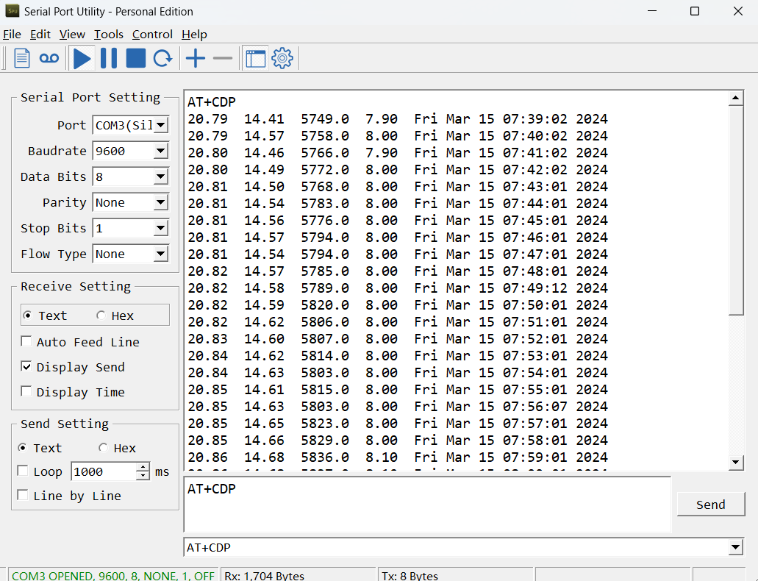Click the Rx: 1,704 Bytes status
The width and height of the screenshot is (758, 581).
tap(264, 575)
